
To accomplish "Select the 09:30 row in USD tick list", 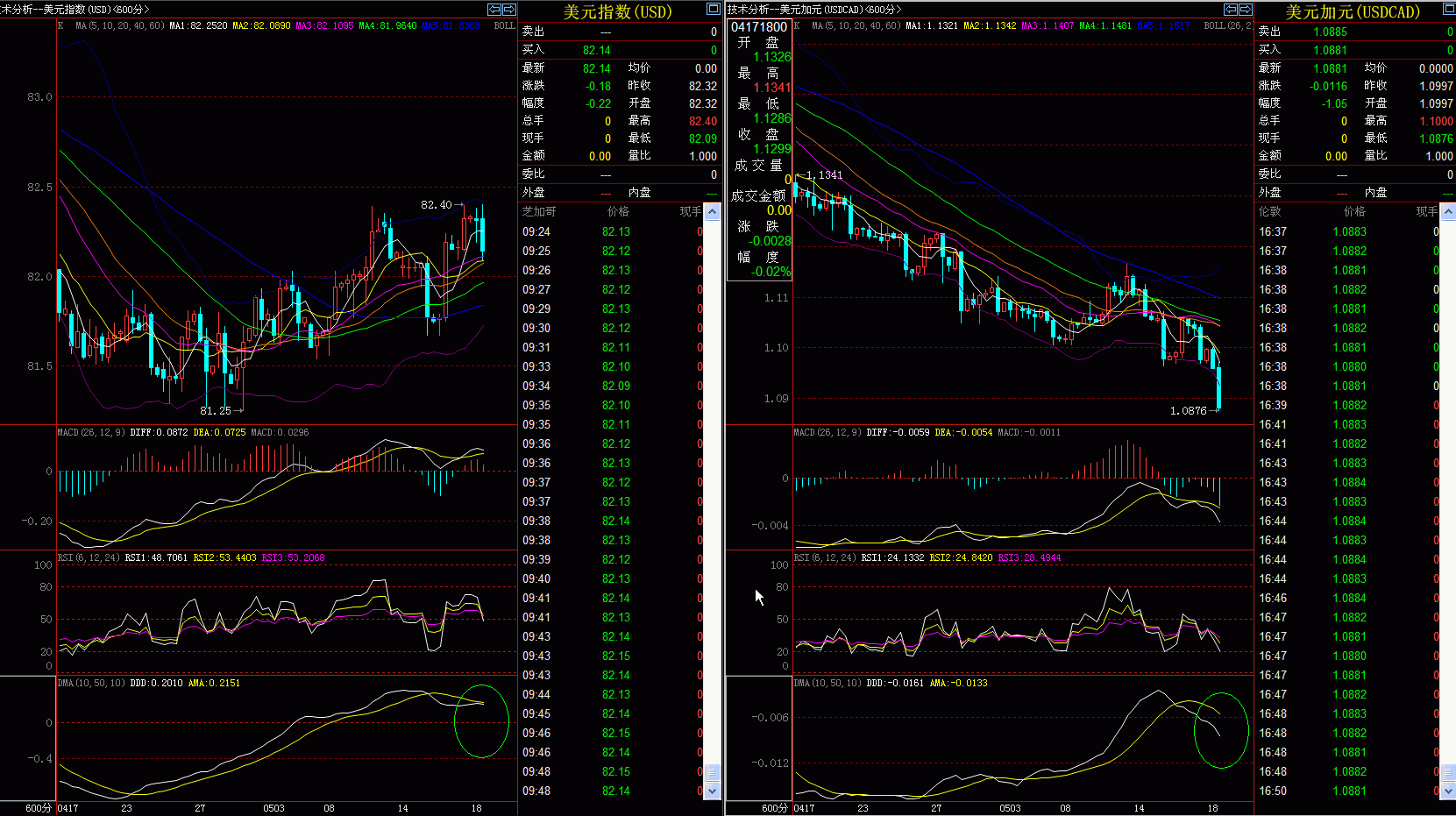I will pos(613,328).
